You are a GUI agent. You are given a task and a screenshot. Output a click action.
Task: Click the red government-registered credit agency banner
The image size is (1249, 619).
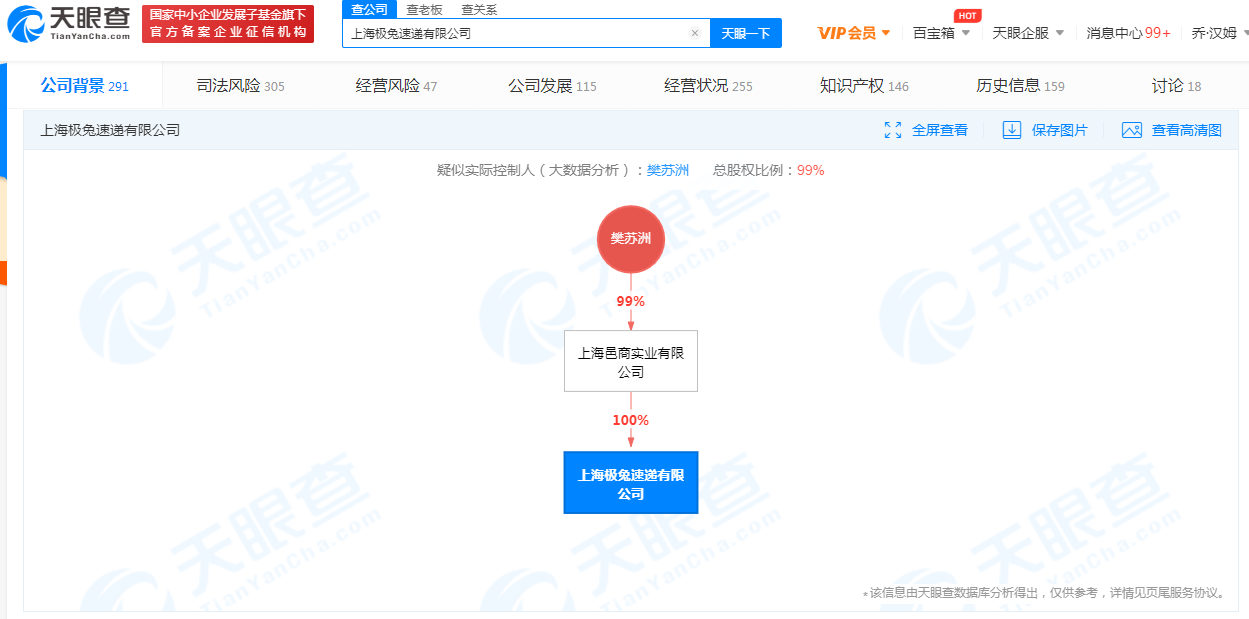tap(228, 24)
